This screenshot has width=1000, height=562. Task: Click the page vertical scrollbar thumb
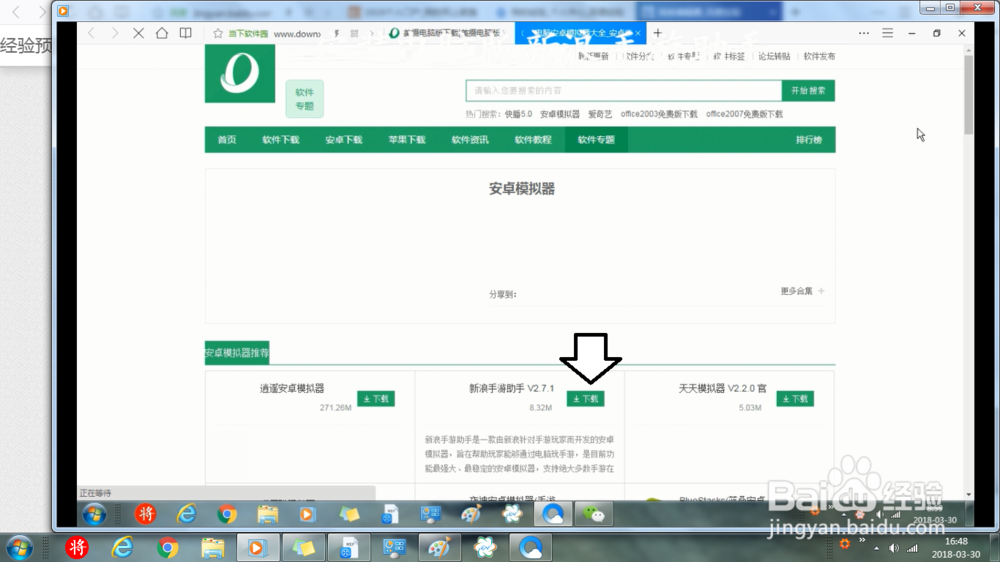pyautogui.click(x=969, y=96)
